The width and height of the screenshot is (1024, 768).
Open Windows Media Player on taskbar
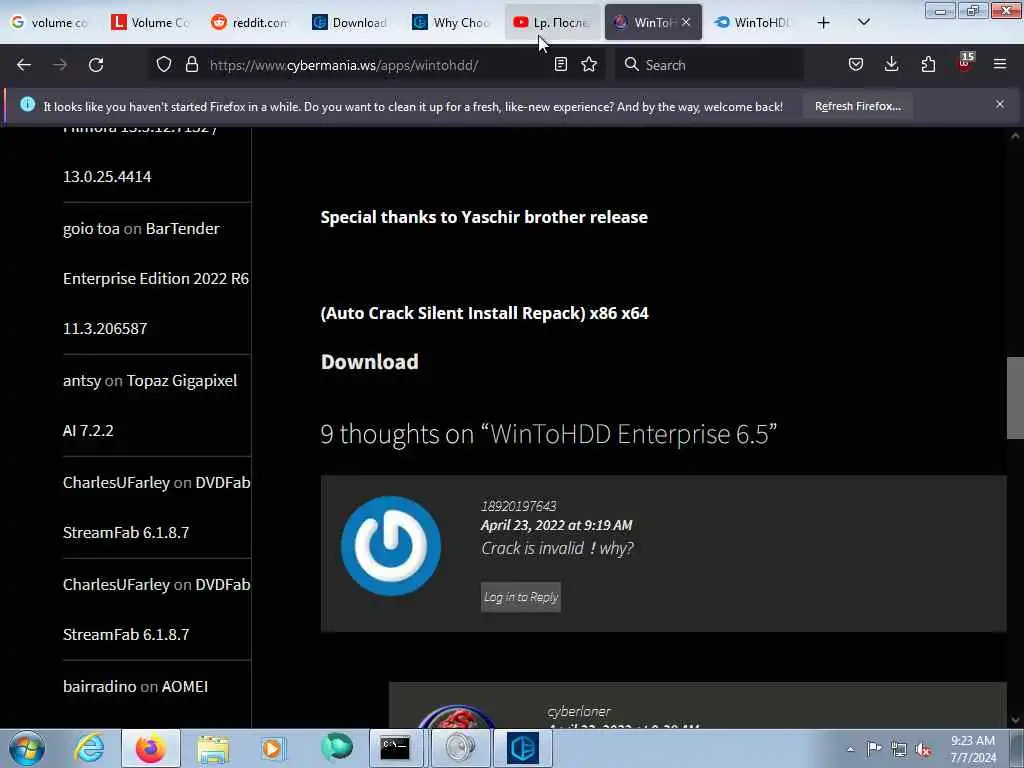tap(274, 748)
